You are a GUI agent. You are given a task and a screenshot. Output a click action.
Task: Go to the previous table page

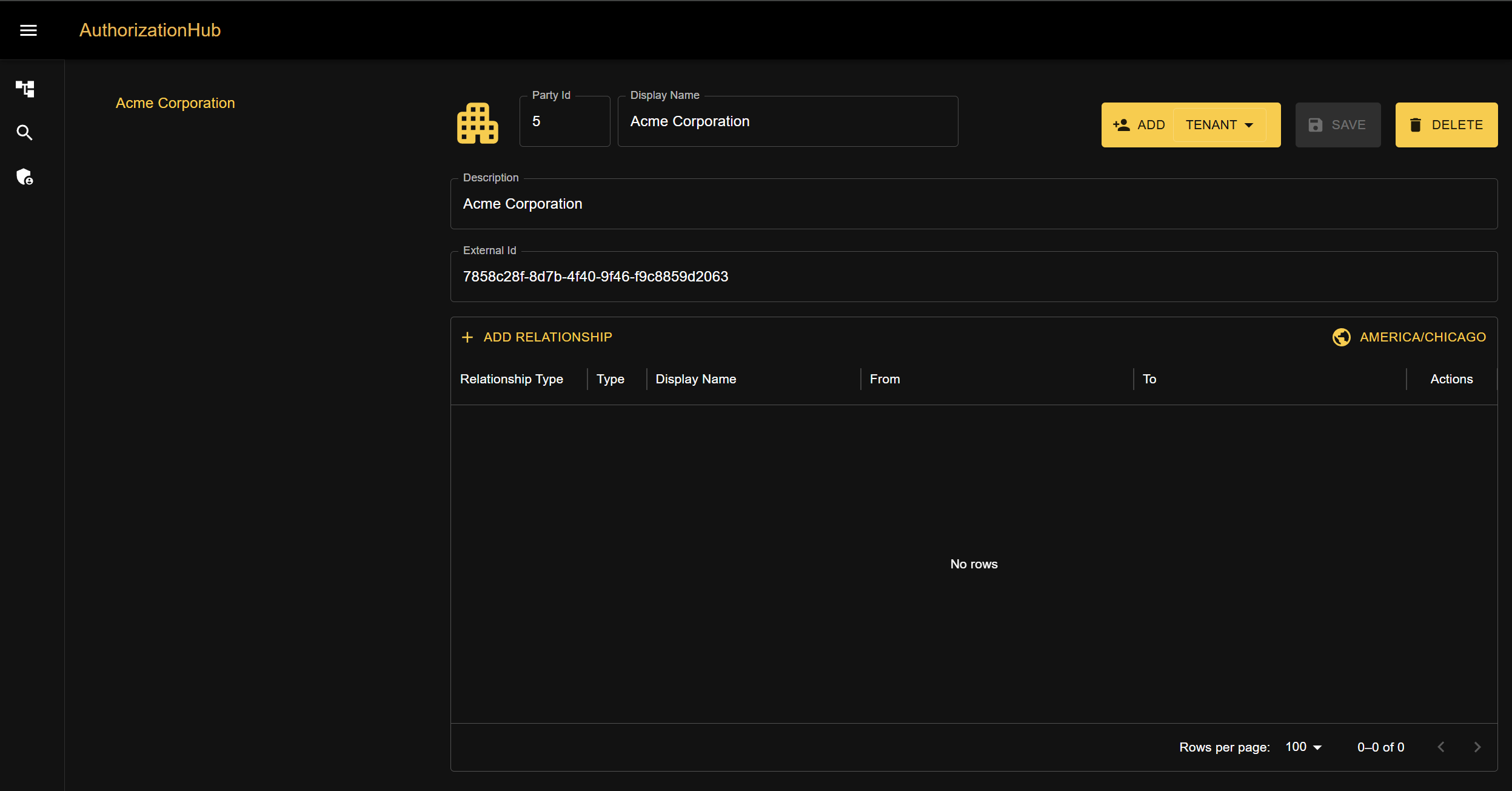point(1441,747)
